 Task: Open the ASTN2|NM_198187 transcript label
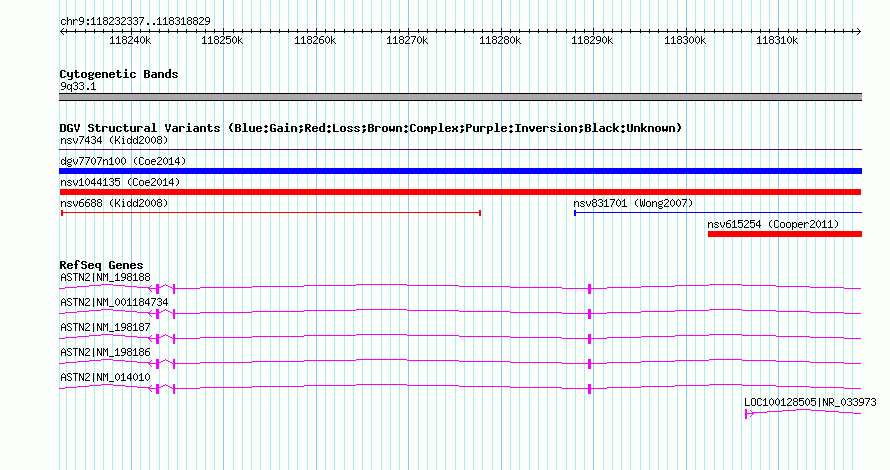pyautogui.click(x=106, y=328)
